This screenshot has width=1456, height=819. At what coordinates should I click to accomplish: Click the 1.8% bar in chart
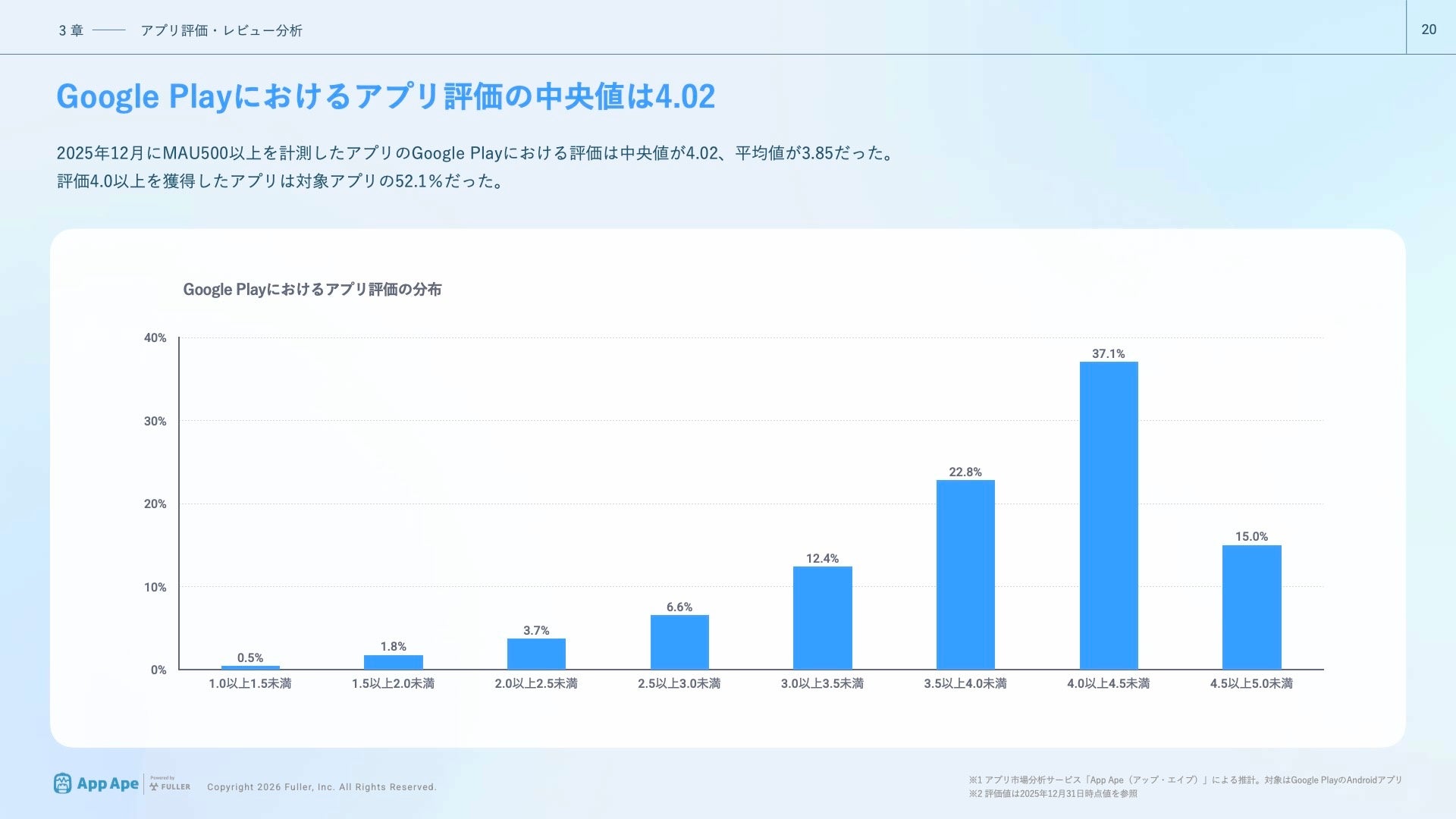[393, 662]
